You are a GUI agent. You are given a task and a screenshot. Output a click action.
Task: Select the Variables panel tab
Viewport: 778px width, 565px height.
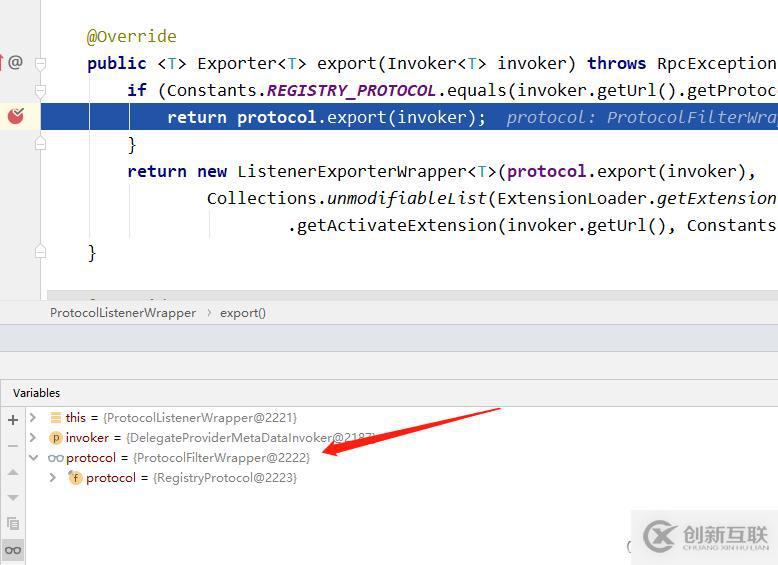tap(37, 393)
